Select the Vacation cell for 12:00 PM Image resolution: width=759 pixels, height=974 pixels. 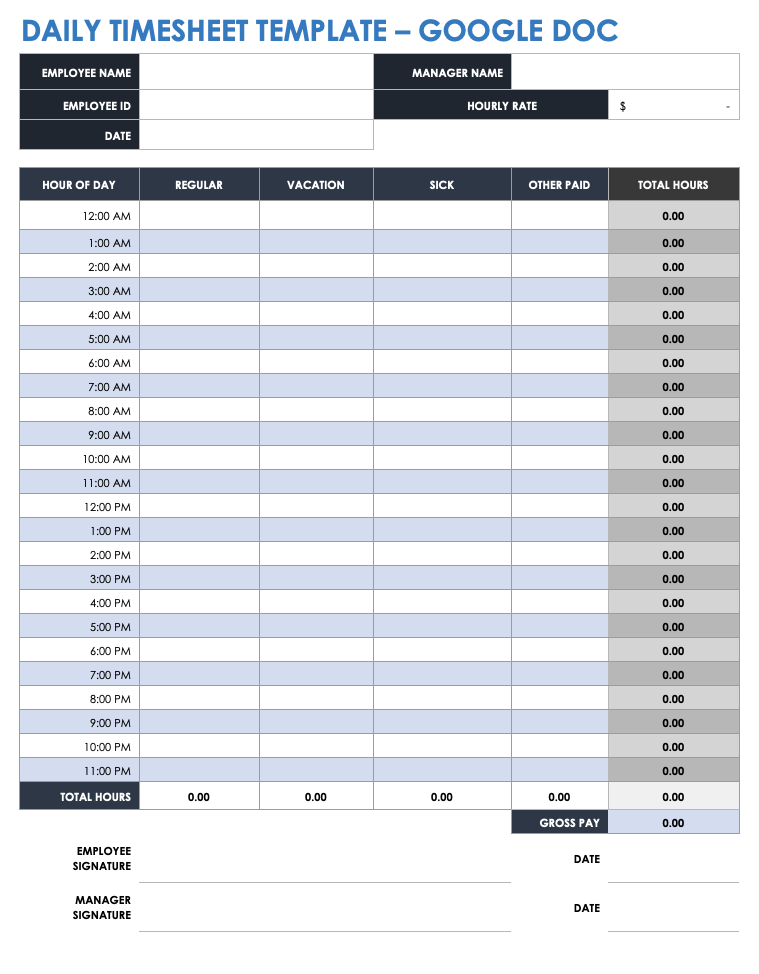point(316,507)
